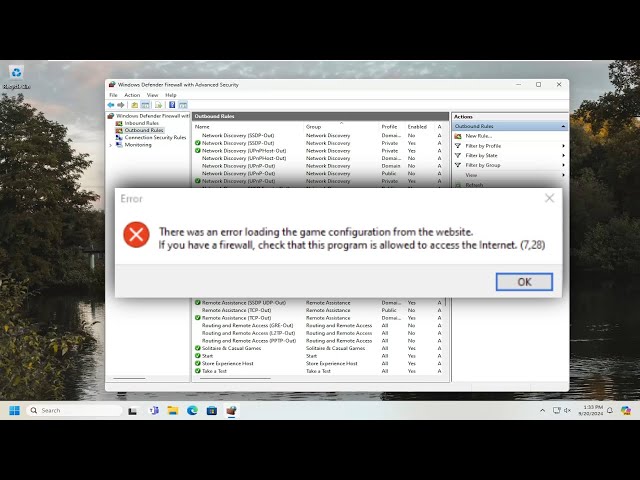Click the muted volume tray icon

pyautogui.click(x=567, y=410)
